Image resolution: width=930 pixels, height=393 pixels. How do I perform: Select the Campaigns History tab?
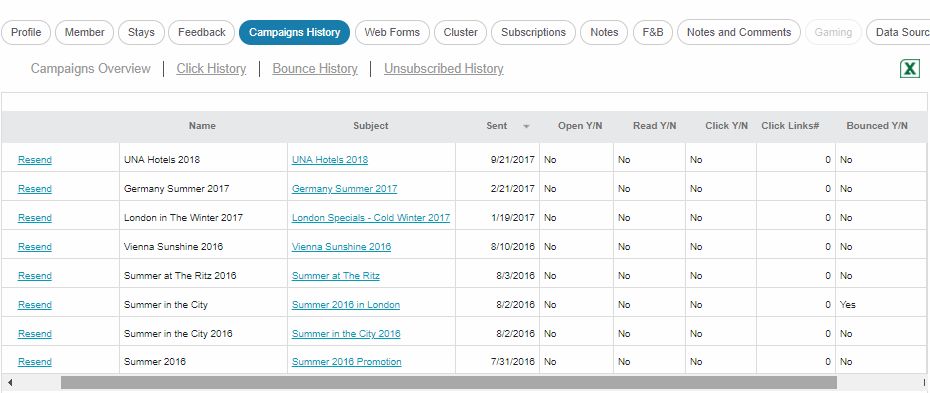coord(295,33)
